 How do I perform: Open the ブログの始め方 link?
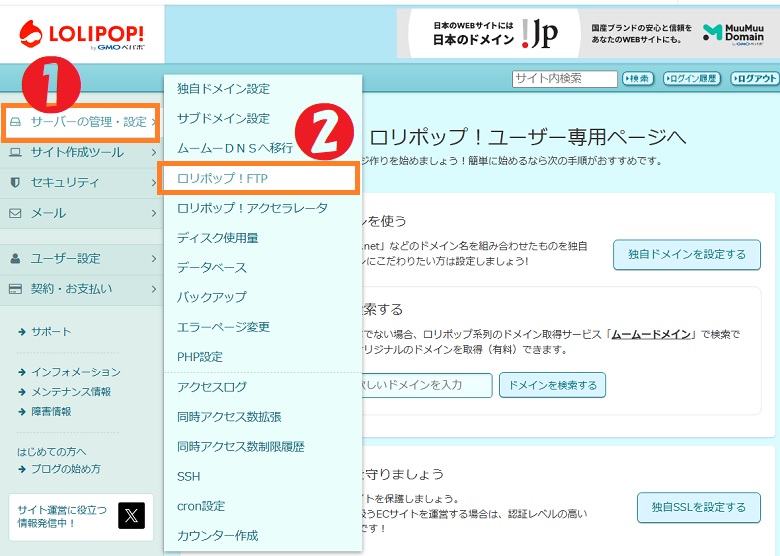[66, 469]
